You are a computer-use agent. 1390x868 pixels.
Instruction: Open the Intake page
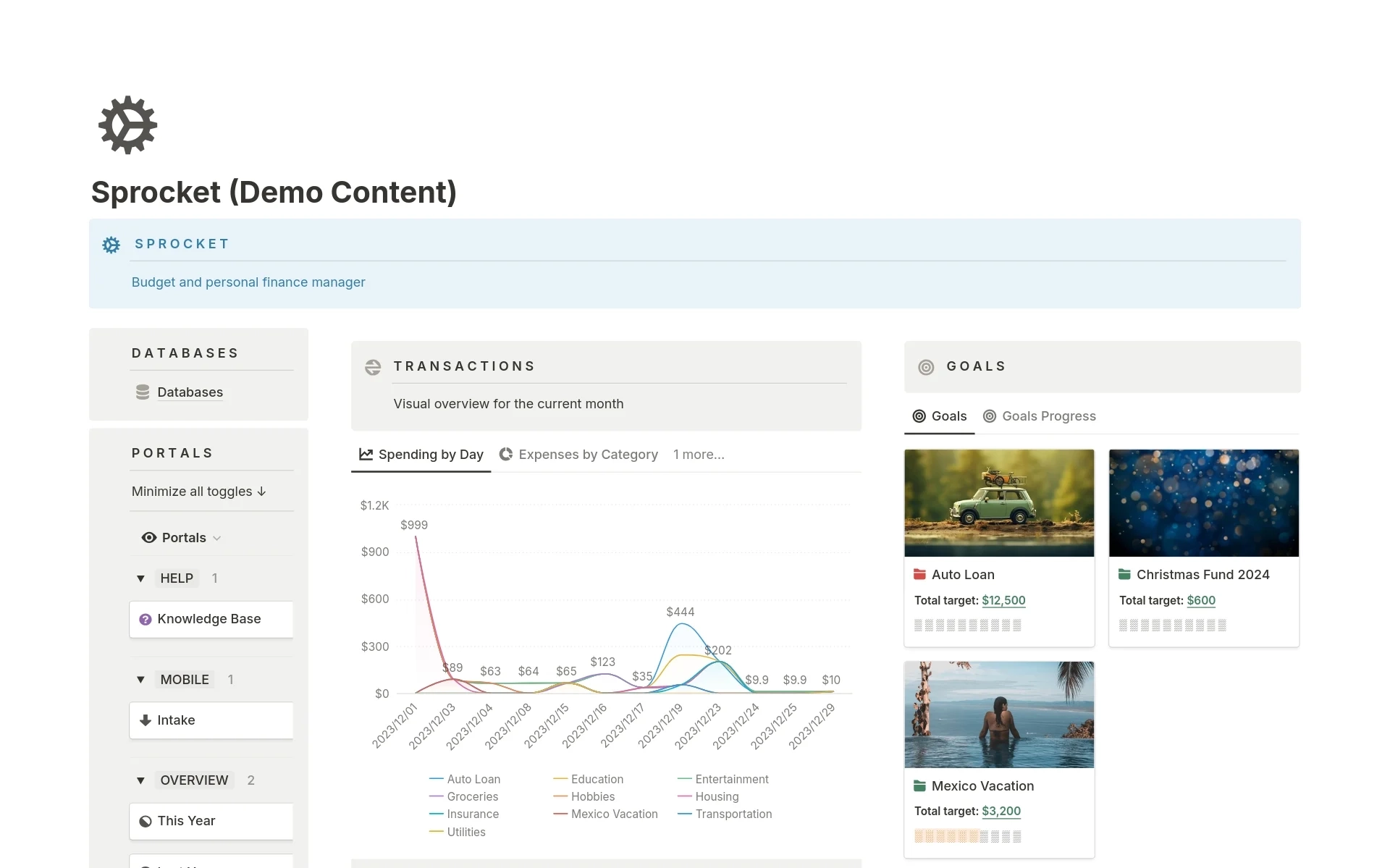pyautogui.click(x=211, y=720)
